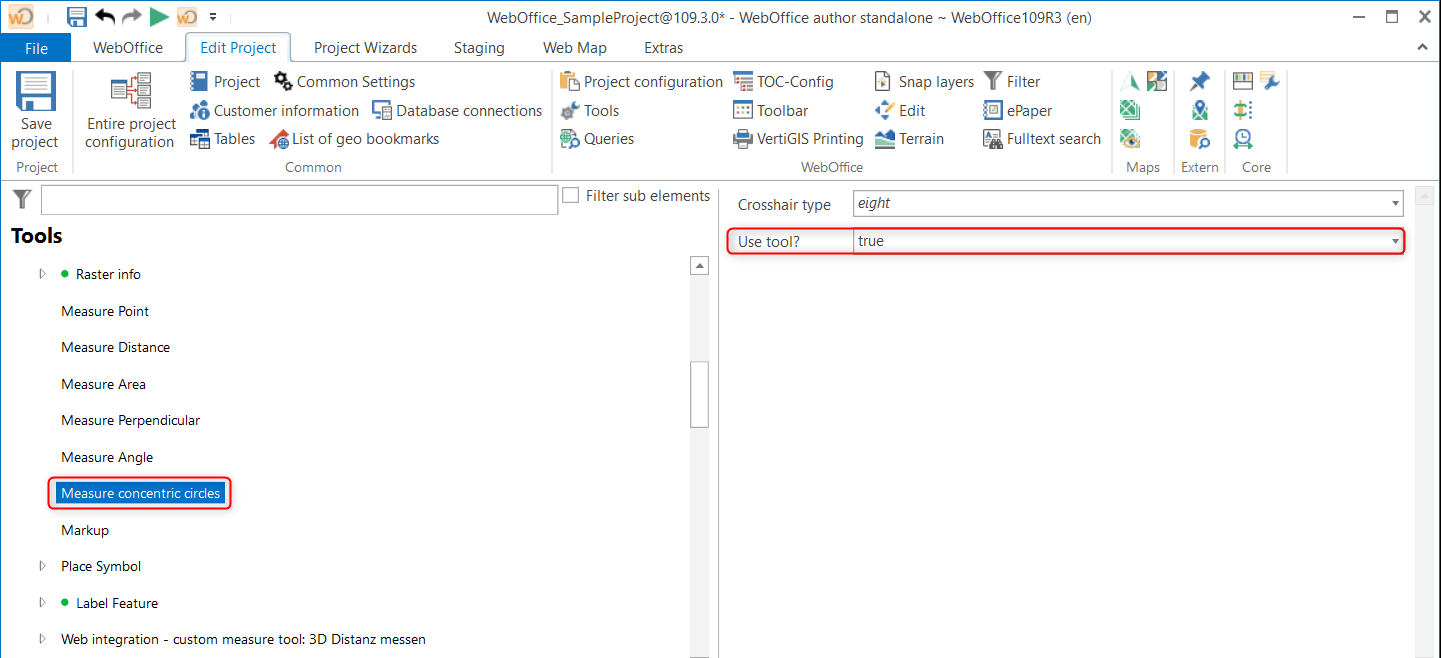Viewport: 1441px width, 658px height.
Task: Toggle the Filter sub elements checkbox
Action: point(572,195)
